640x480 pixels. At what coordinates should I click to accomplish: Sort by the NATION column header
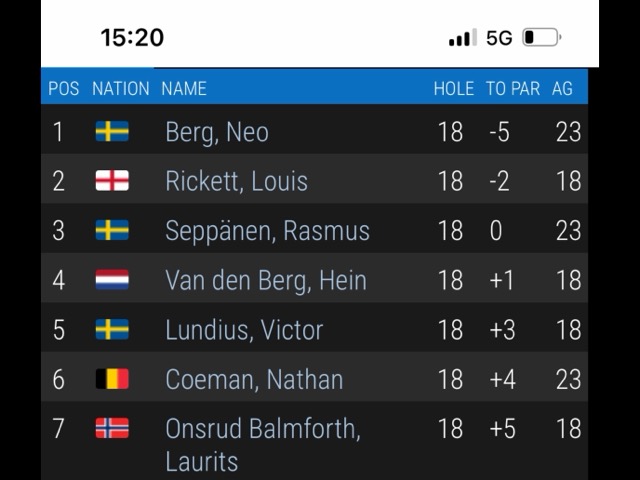[x=120, y=89]
